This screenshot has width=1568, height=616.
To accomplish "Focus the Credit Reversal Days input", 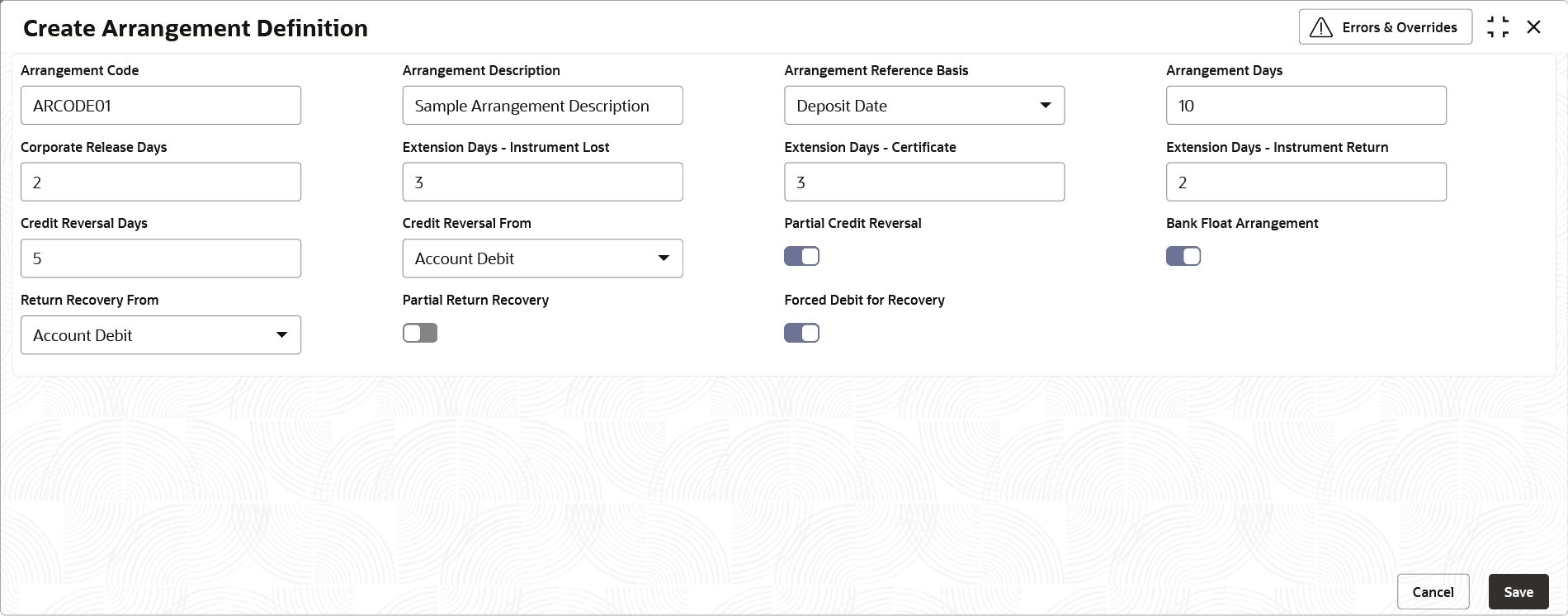I will (x=161, y=258).
